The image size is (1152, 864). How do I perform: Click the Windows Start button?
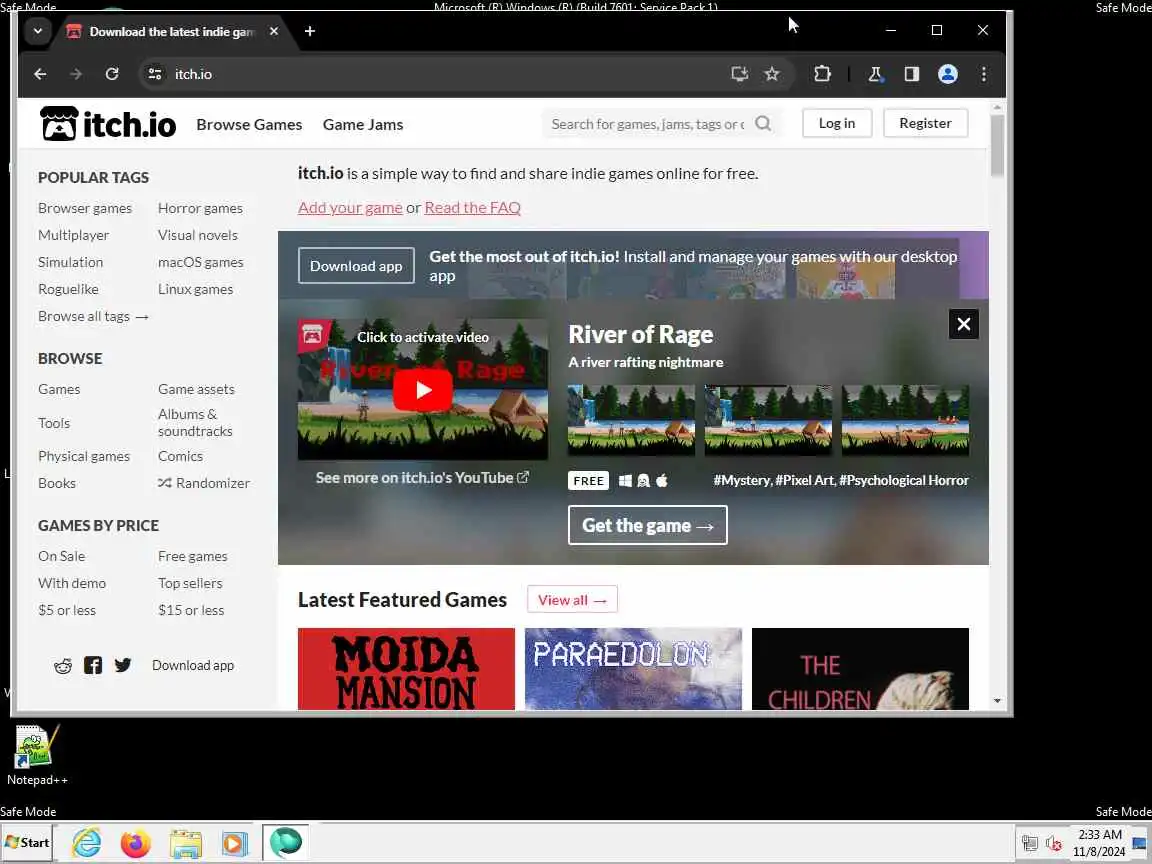(27, 843)
